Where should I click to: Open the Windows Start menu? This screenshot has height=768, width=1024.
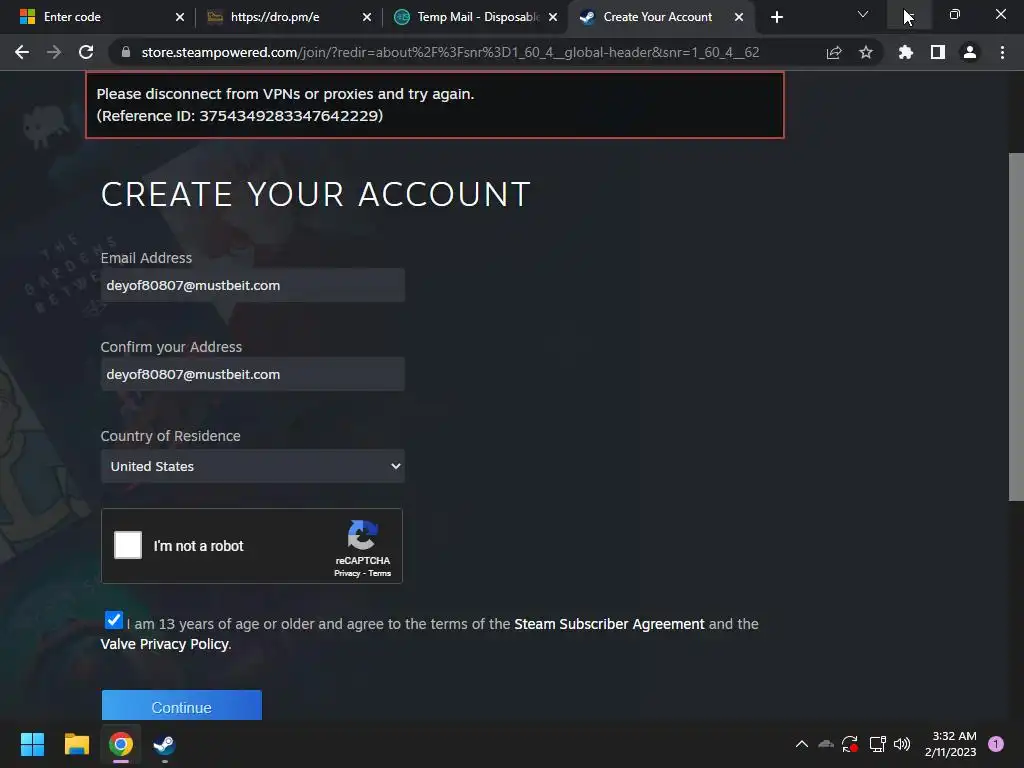[32, 744]
